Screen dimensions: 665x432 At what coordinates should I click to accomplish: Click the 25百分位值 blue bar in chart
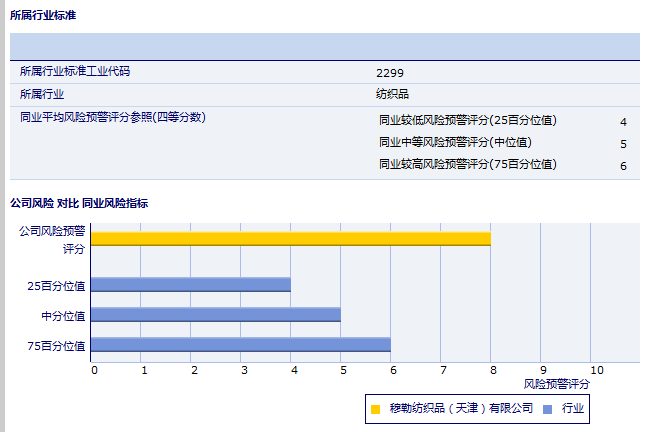point(190,285)
